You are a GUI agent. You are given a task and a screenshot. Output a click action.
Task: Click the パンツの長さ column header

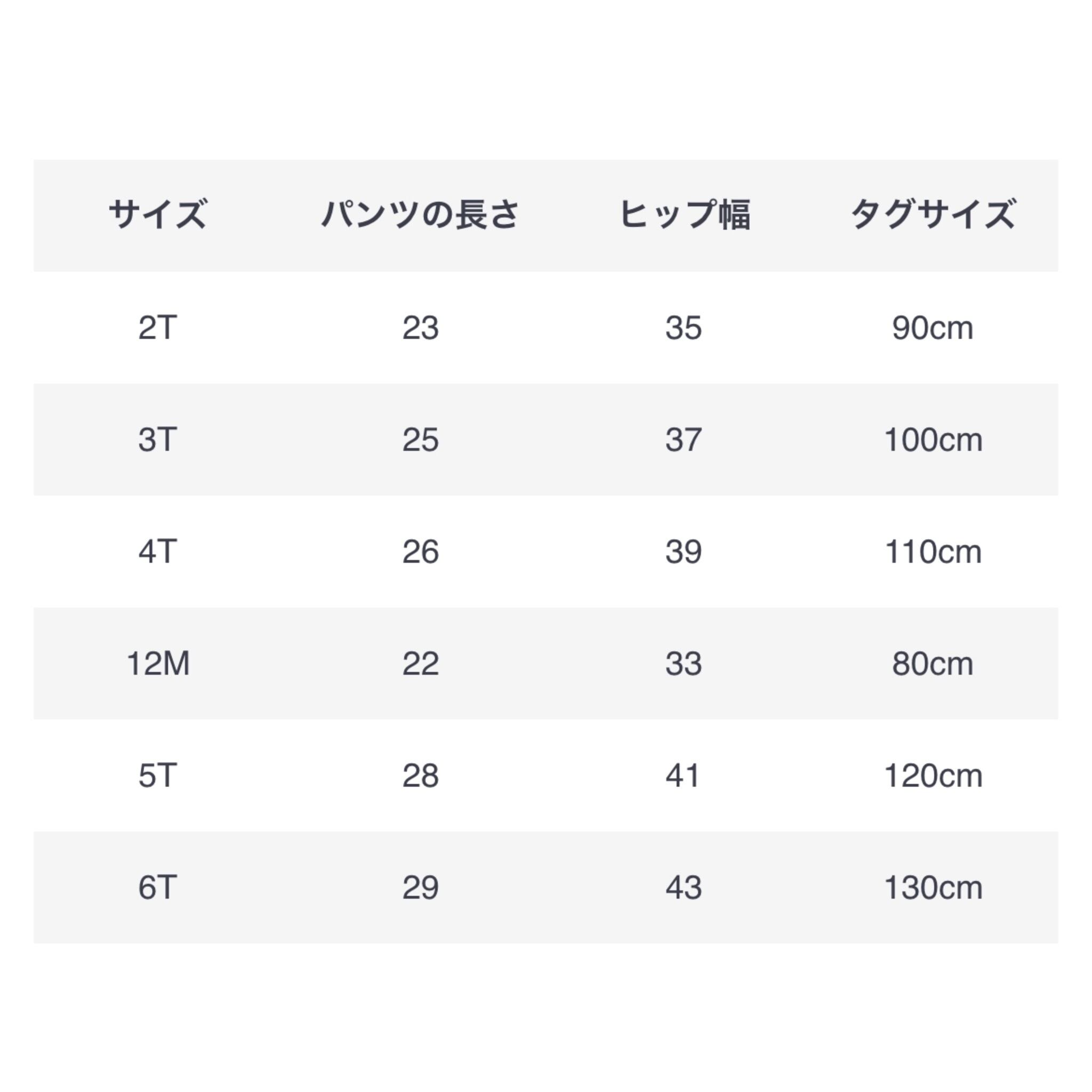click(420, 215)
